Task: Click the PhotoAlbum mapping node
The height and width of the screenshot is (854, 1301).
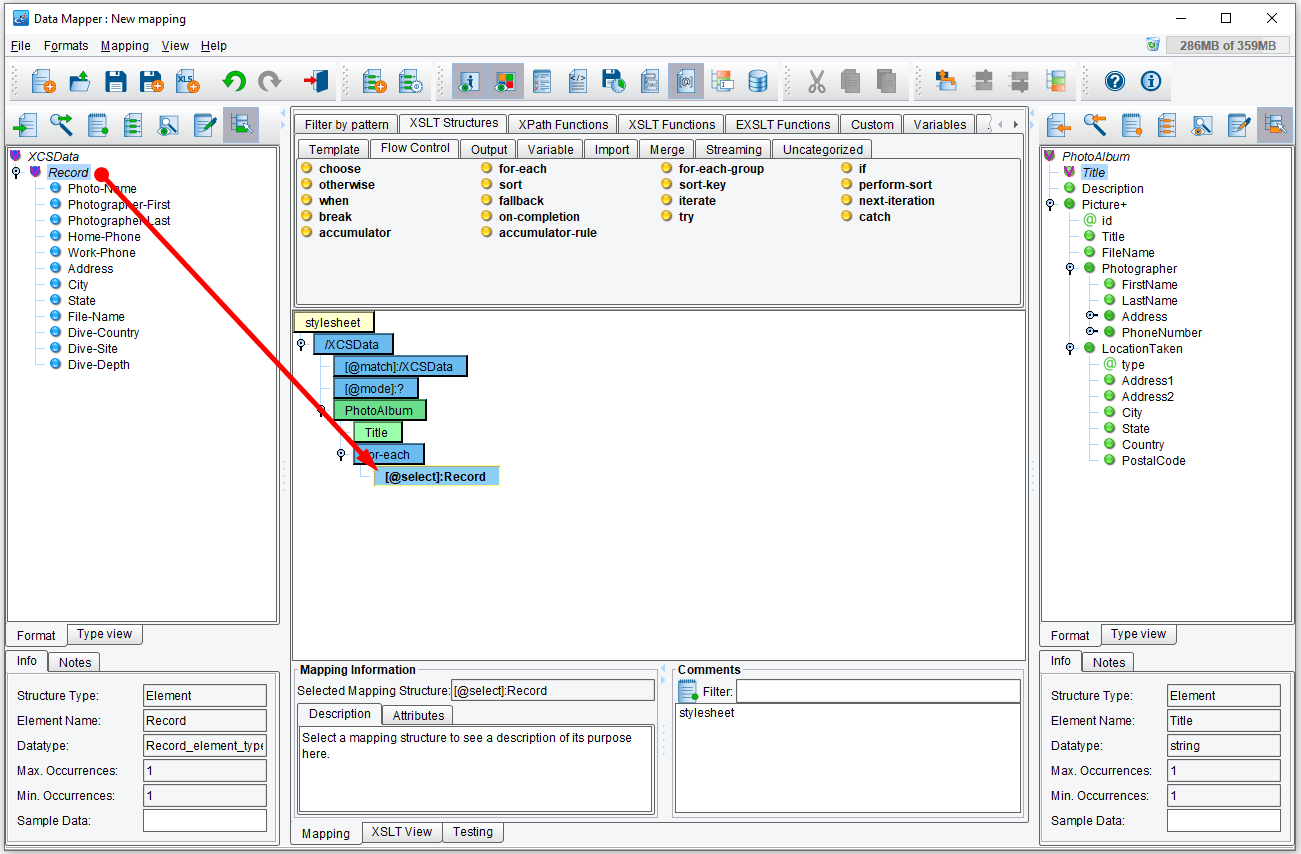Action: point(379,410)
